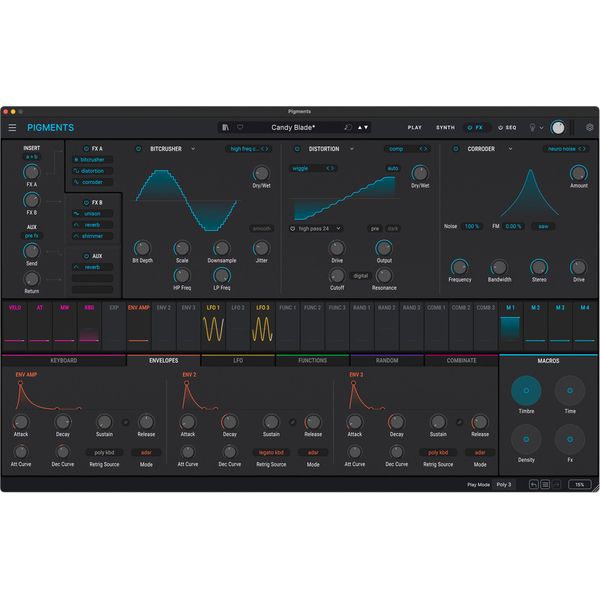Click the lightbulb sound design tips icon
The width and height of the screenshot is (600, 600).
point(534,128)
